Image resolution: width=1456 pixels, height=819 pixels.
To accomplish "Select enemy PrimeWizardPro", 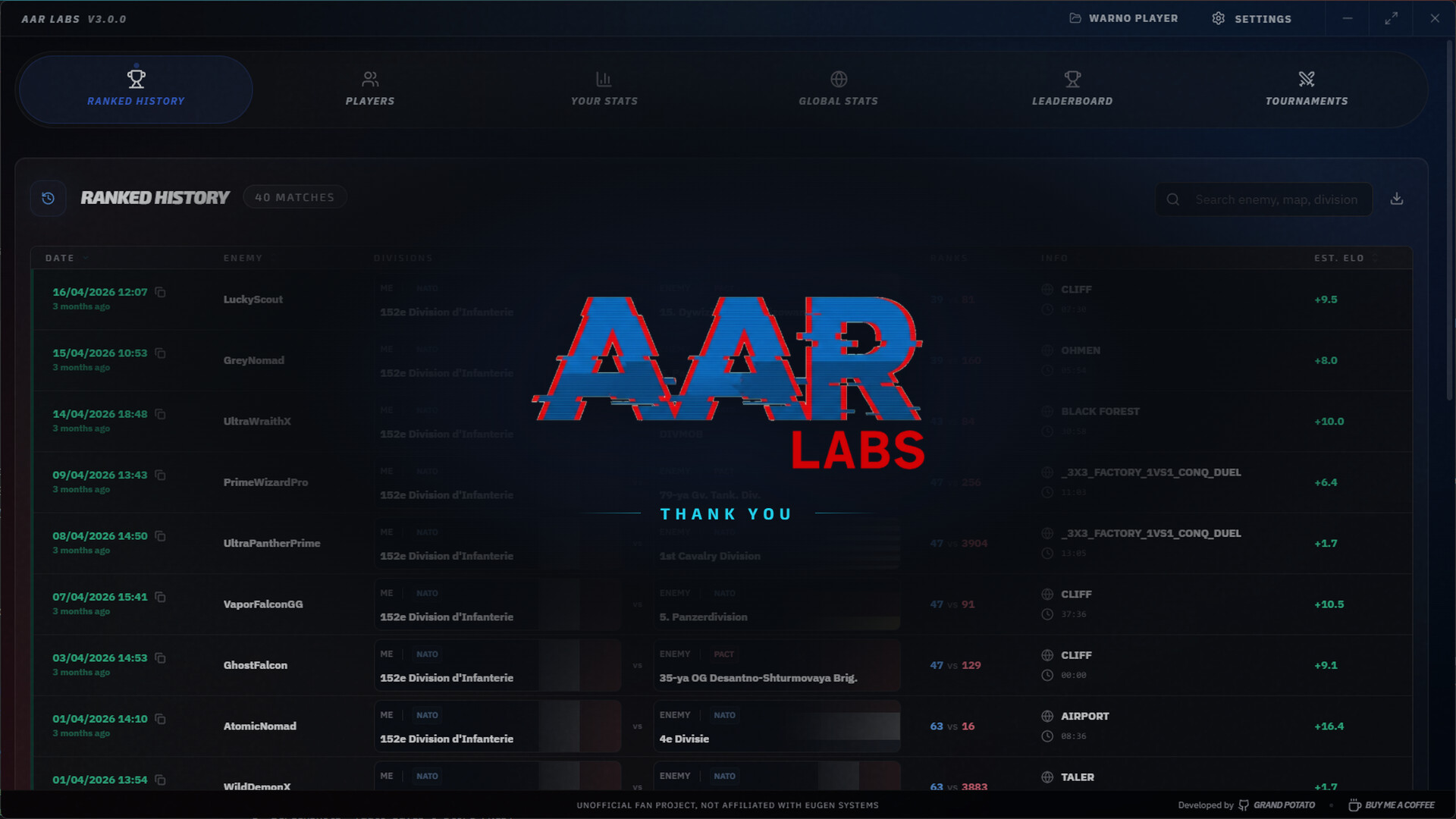I will [x=265, y=482].
